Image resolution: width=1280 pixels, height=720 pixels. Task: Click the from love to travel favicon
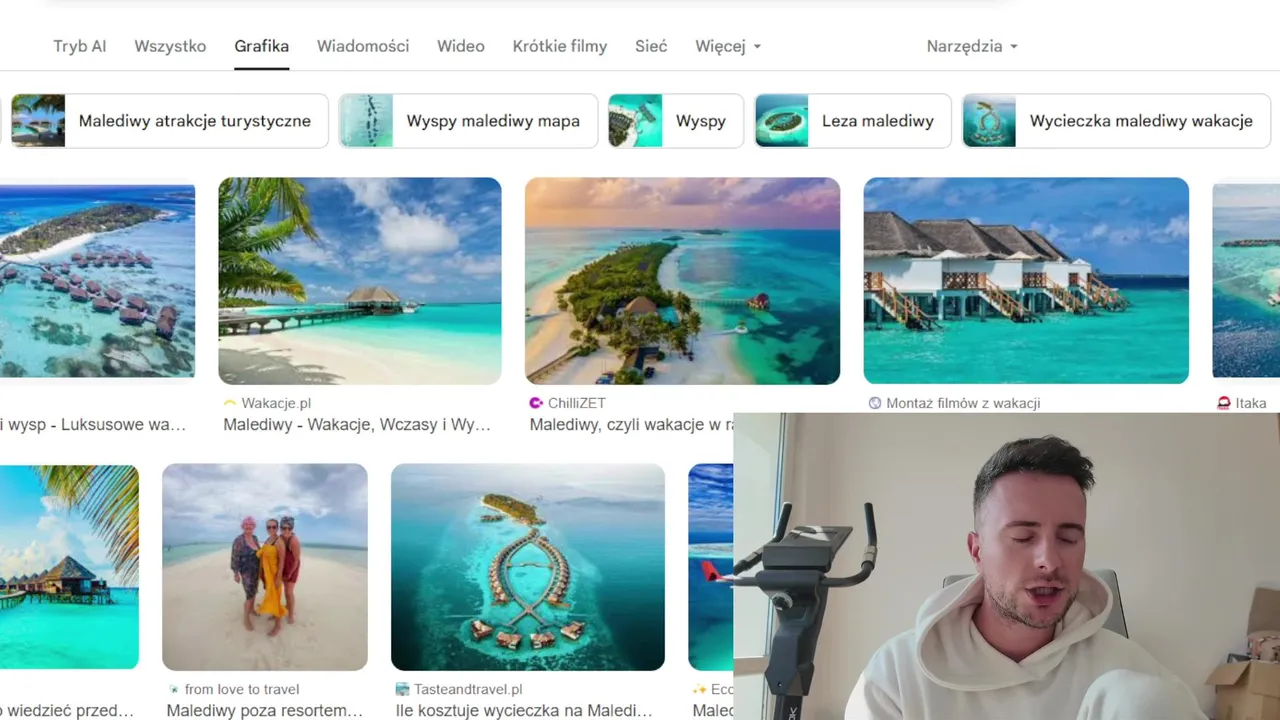[174, 689]
